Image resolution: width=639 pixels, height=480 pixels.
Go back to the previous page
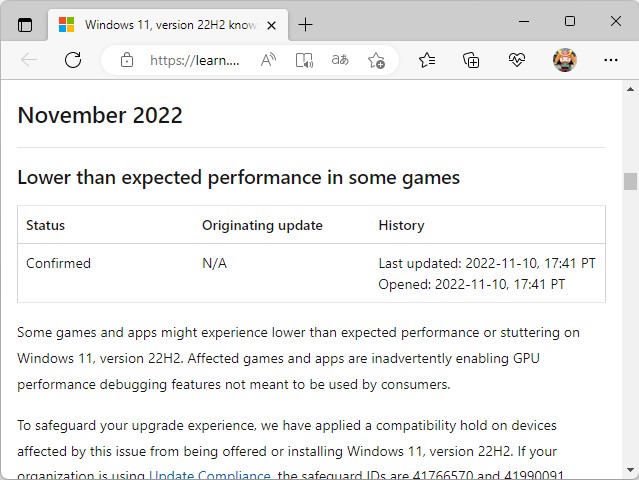(29, 60)
